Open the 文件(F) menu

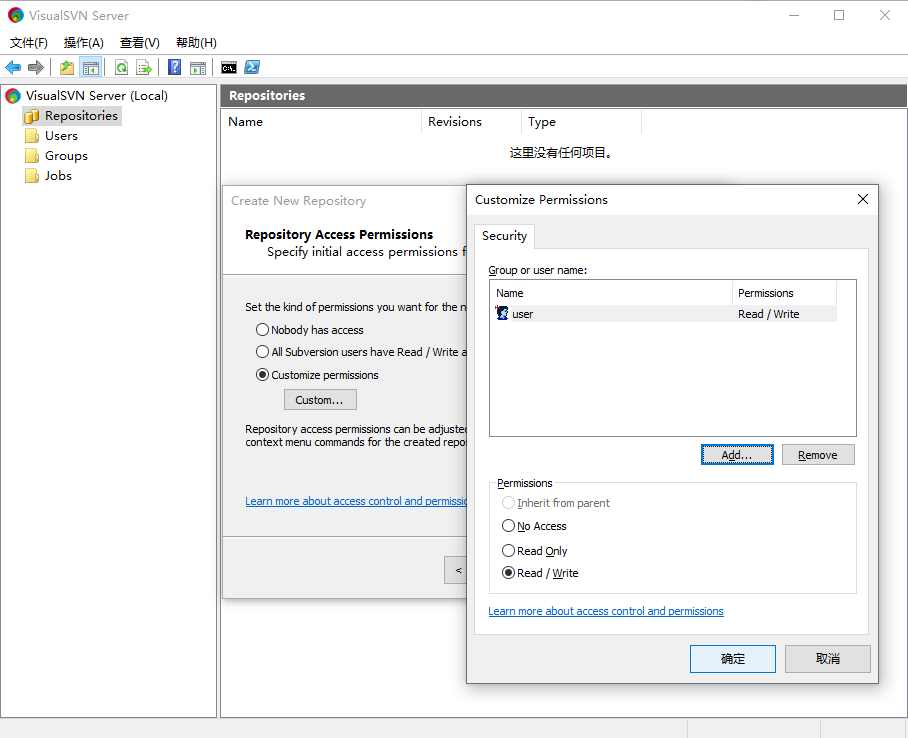(29, 43)
